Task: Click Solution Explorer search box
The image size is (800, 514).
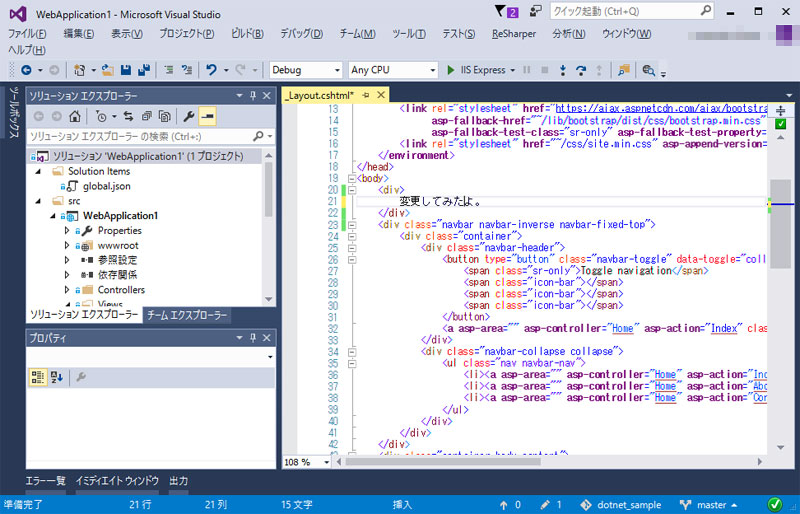Action: coord(151,136)
